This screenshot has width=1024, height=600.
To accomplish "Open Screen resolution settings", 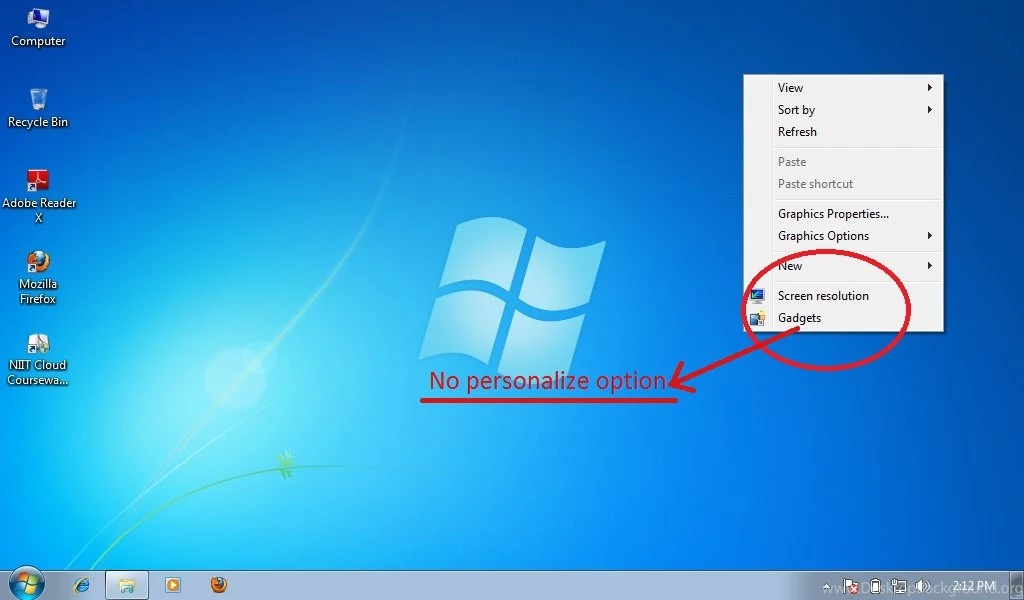I will pyautogui.click(x=823, y=296).
